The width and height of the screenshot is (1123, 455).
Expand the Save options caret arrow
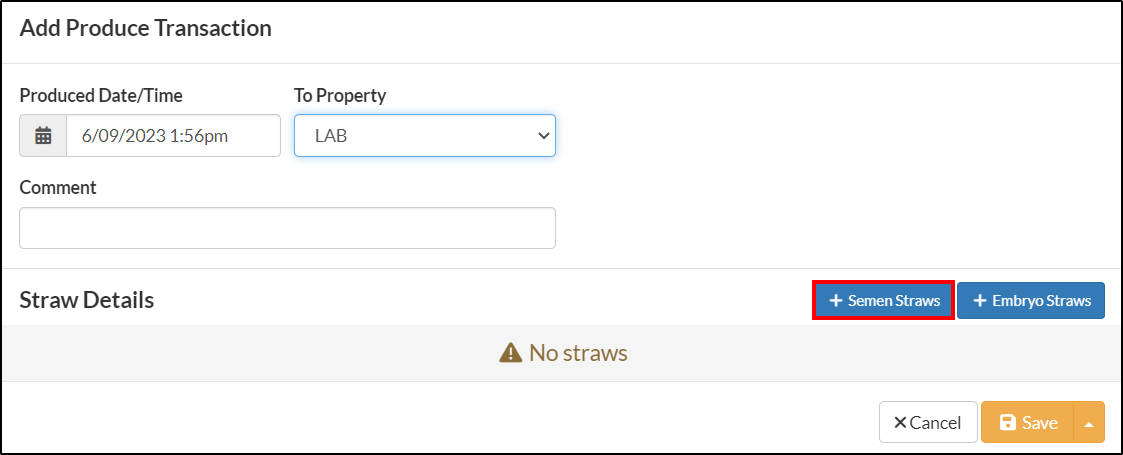(1089, 423)
